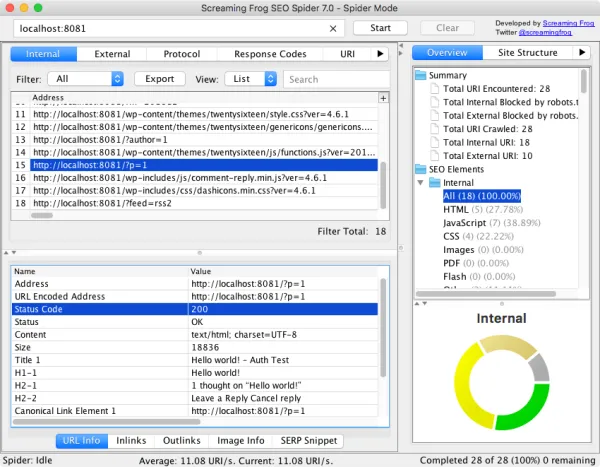Image resolution: width=600 pixels, height=467 pixels.
Task: Select the SERP Snippet tab
Action: pyautogui.click(x=306, y=440)
